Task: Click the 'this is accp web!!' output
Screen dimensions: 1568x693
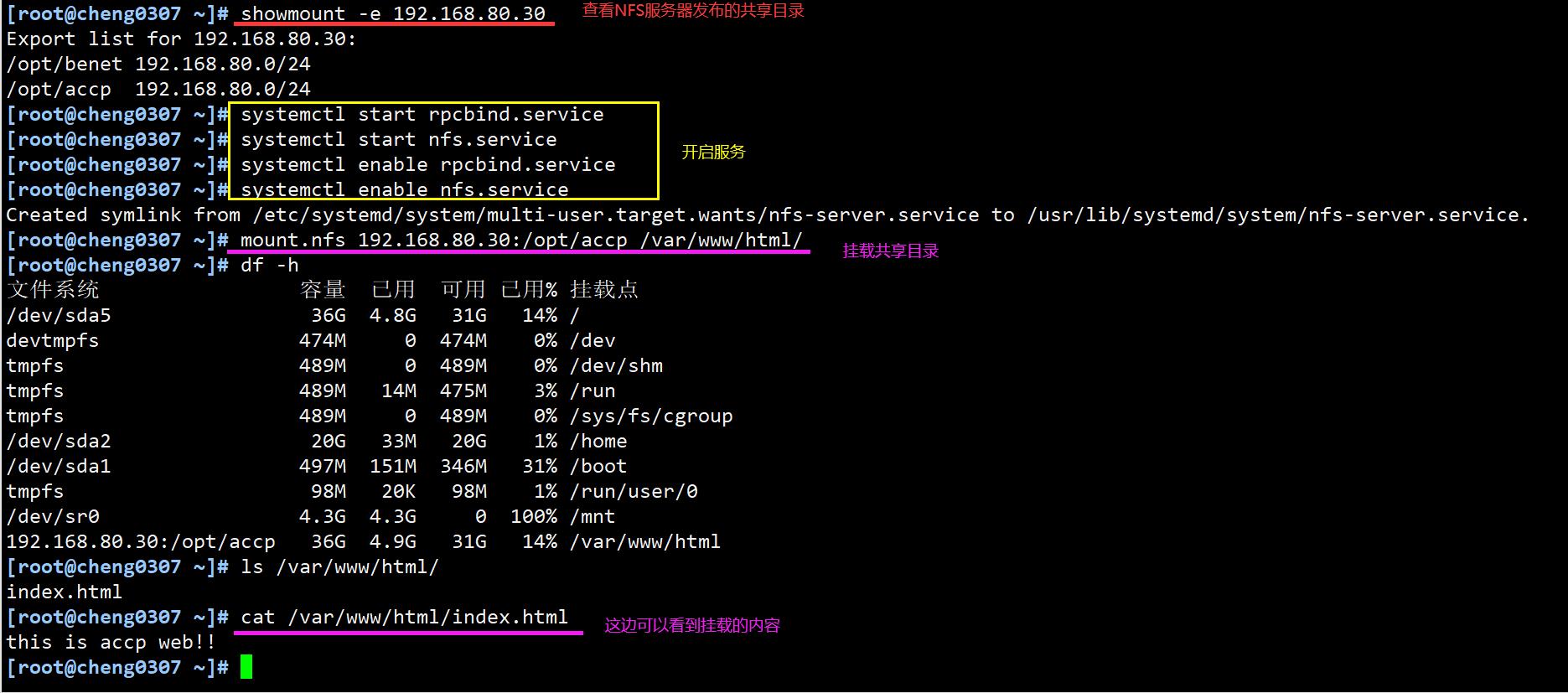Action: pyautogui.click(x=111, y=642)
